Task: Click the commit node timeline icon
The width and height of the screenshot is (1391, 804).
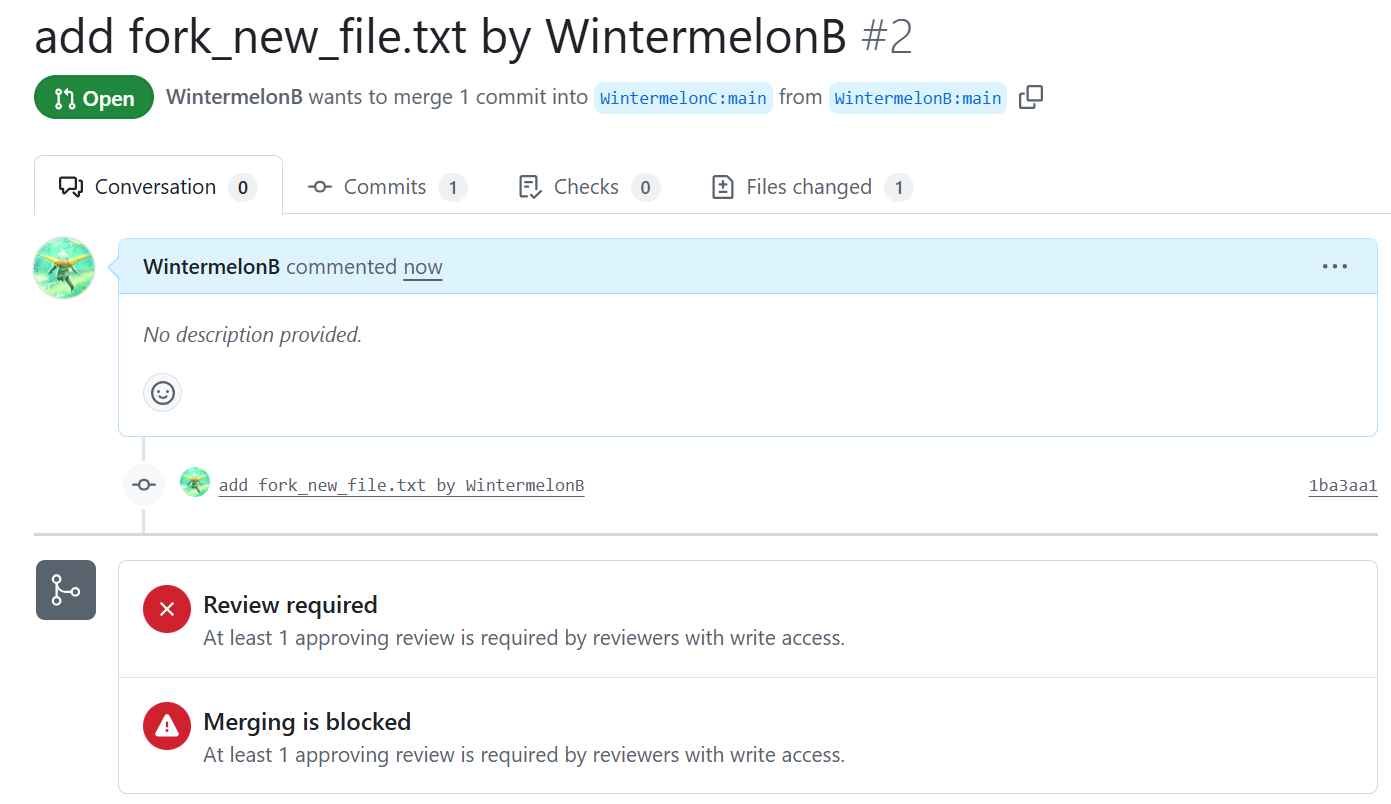Action: point(144,485)
